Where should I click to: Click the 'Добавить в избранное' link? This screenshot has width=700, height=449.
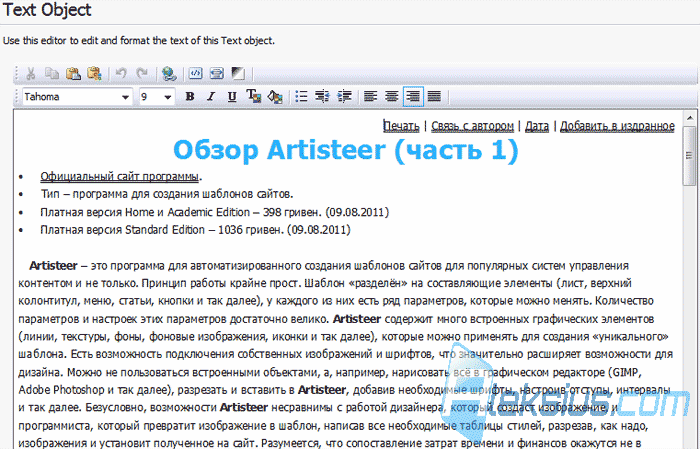tap(617, 126)
